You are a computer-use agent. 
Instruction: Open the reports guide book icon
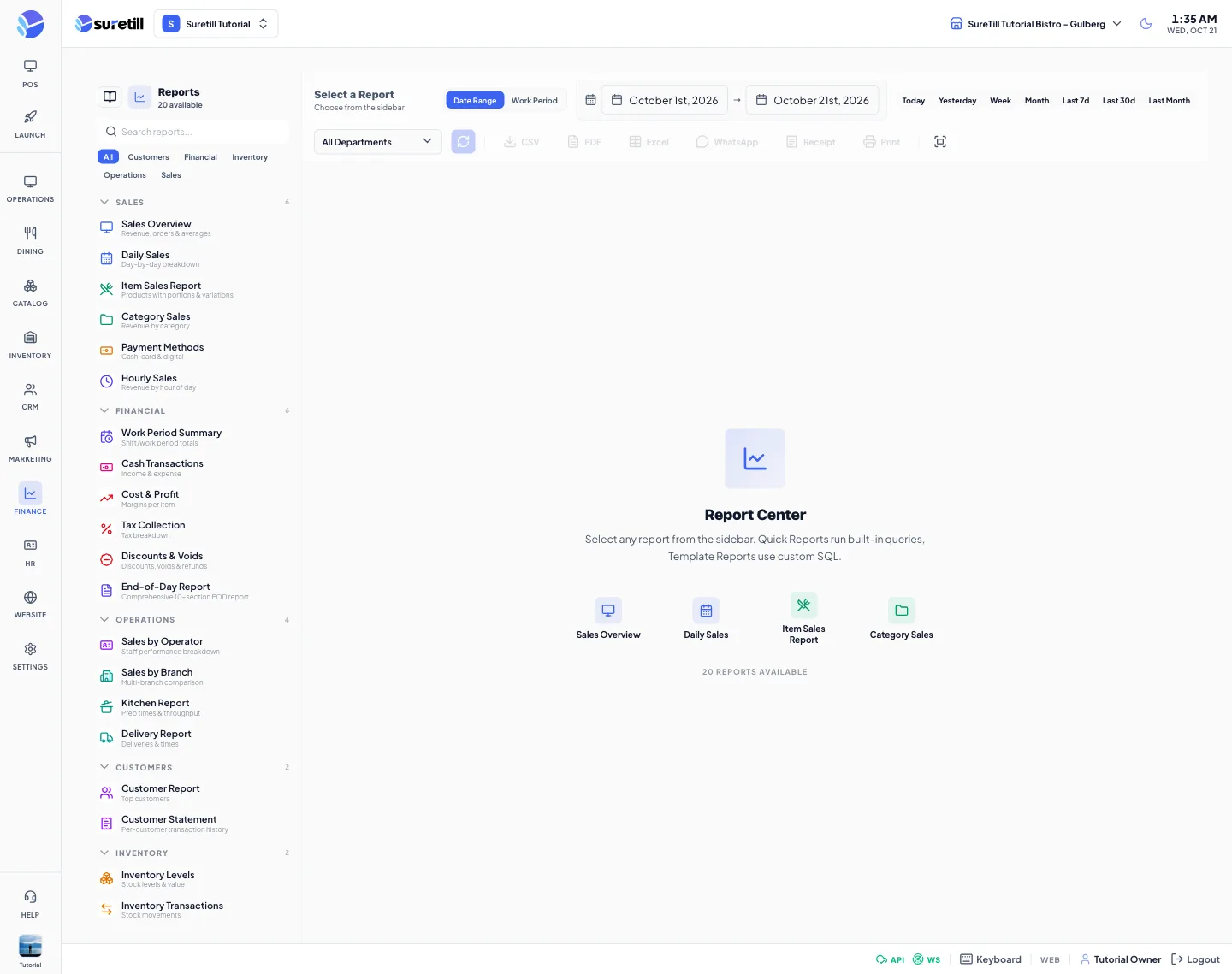110,97
